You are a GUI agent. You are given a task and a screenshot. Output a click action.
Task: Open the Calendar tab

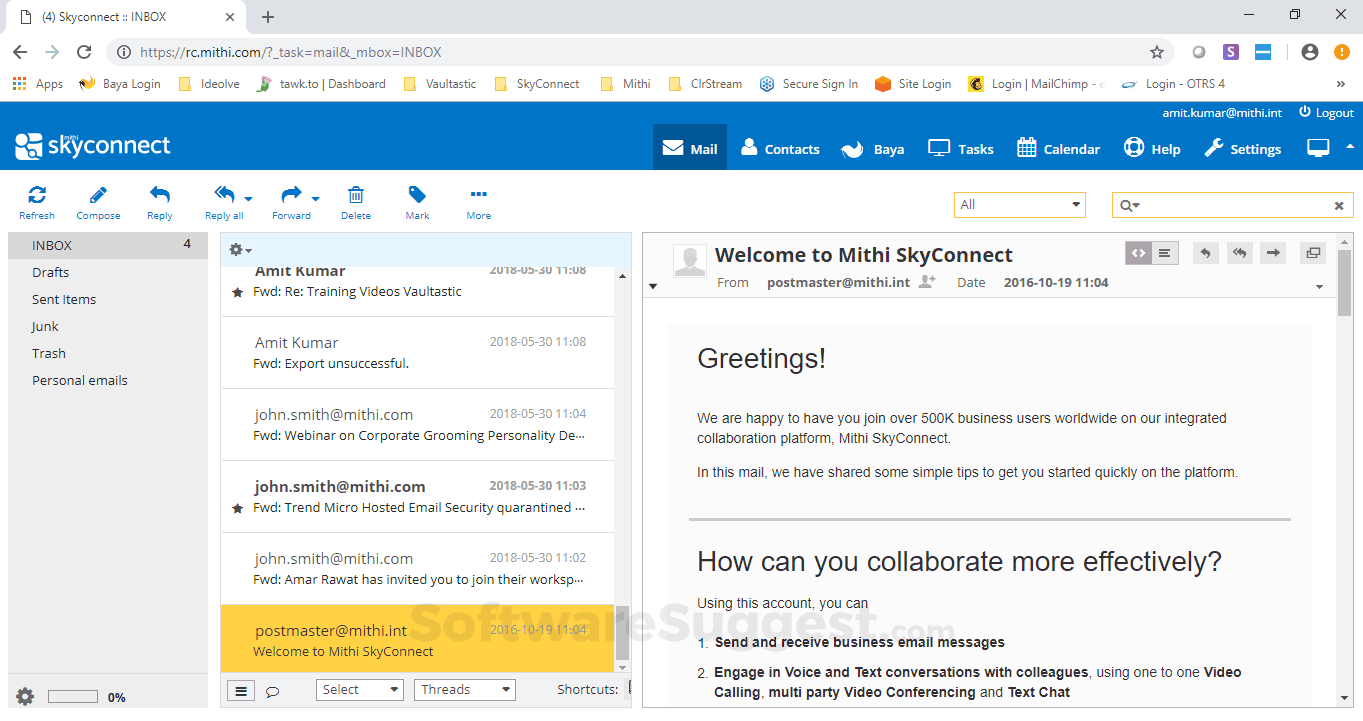(x=1058, y=149)
